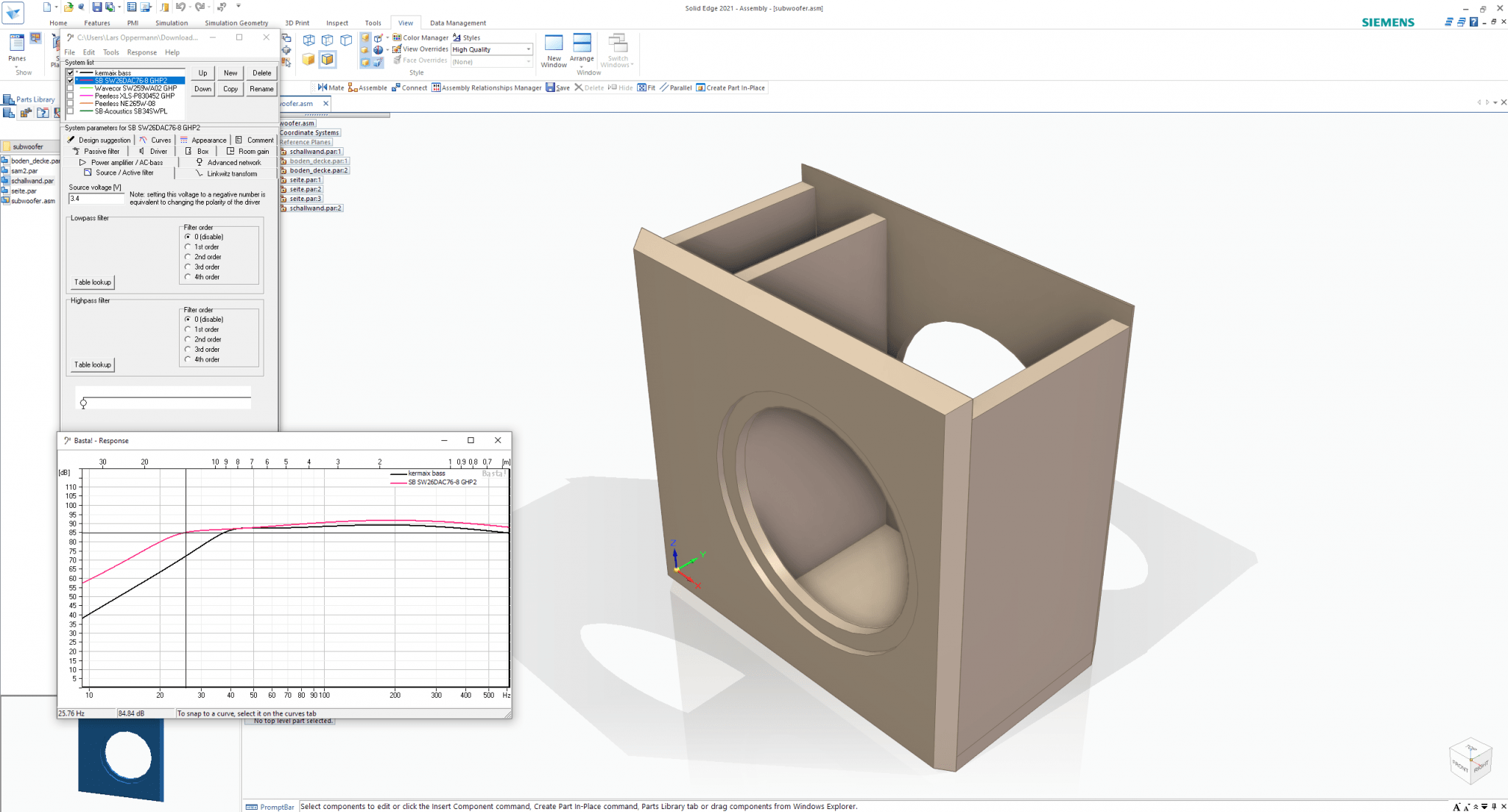Select lowpass filter 4th order
Screen dimensions: 1508x812
click(x=188, y=277)
